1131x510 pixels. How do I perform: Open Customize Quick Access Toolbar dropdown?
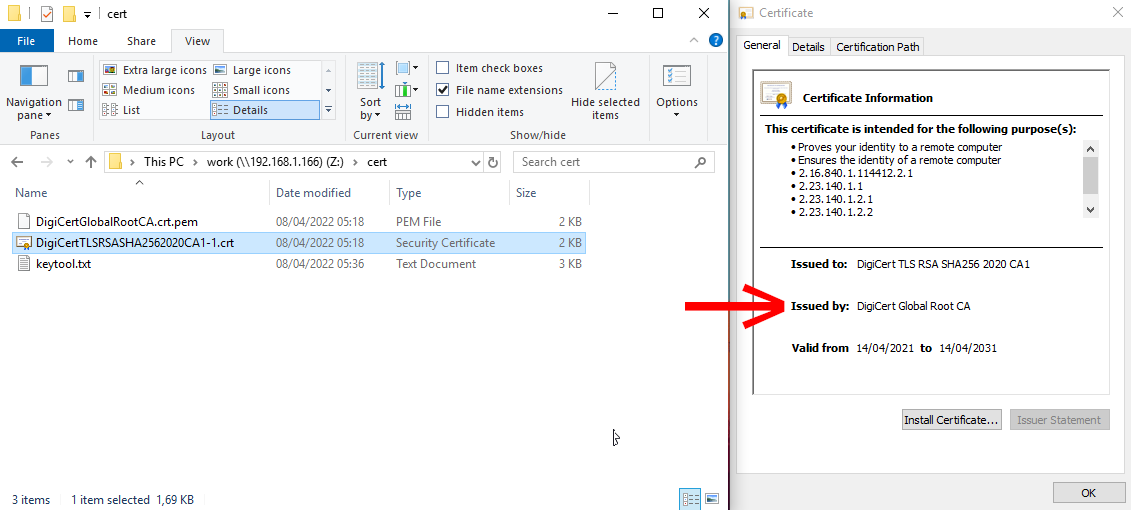coord(87,14)
